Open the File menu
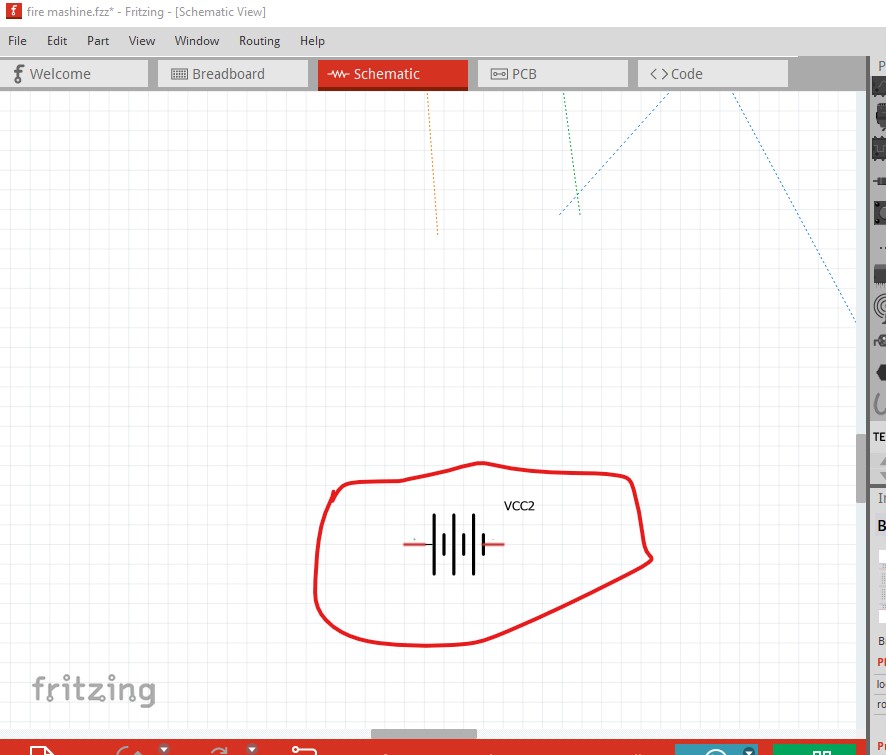The height and width of the screenshot is (755, 886). (17, 41)
